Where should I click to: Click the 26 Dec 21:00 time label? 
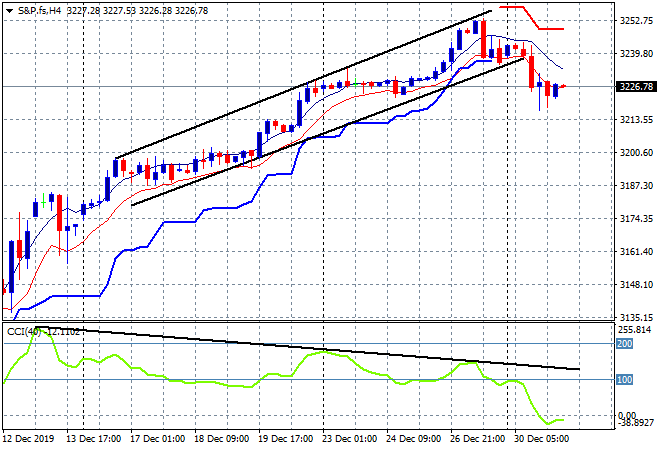(477, 439)
